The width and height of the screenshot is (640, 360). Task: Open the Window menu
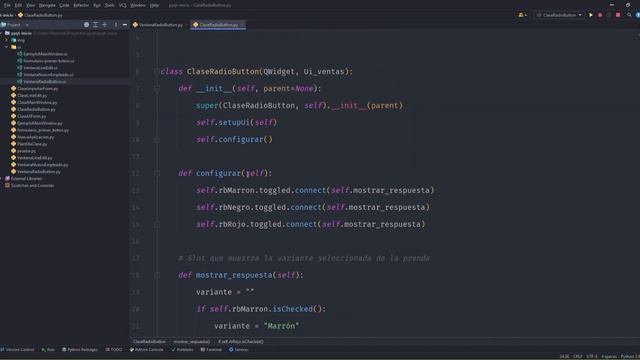(138, 5)
